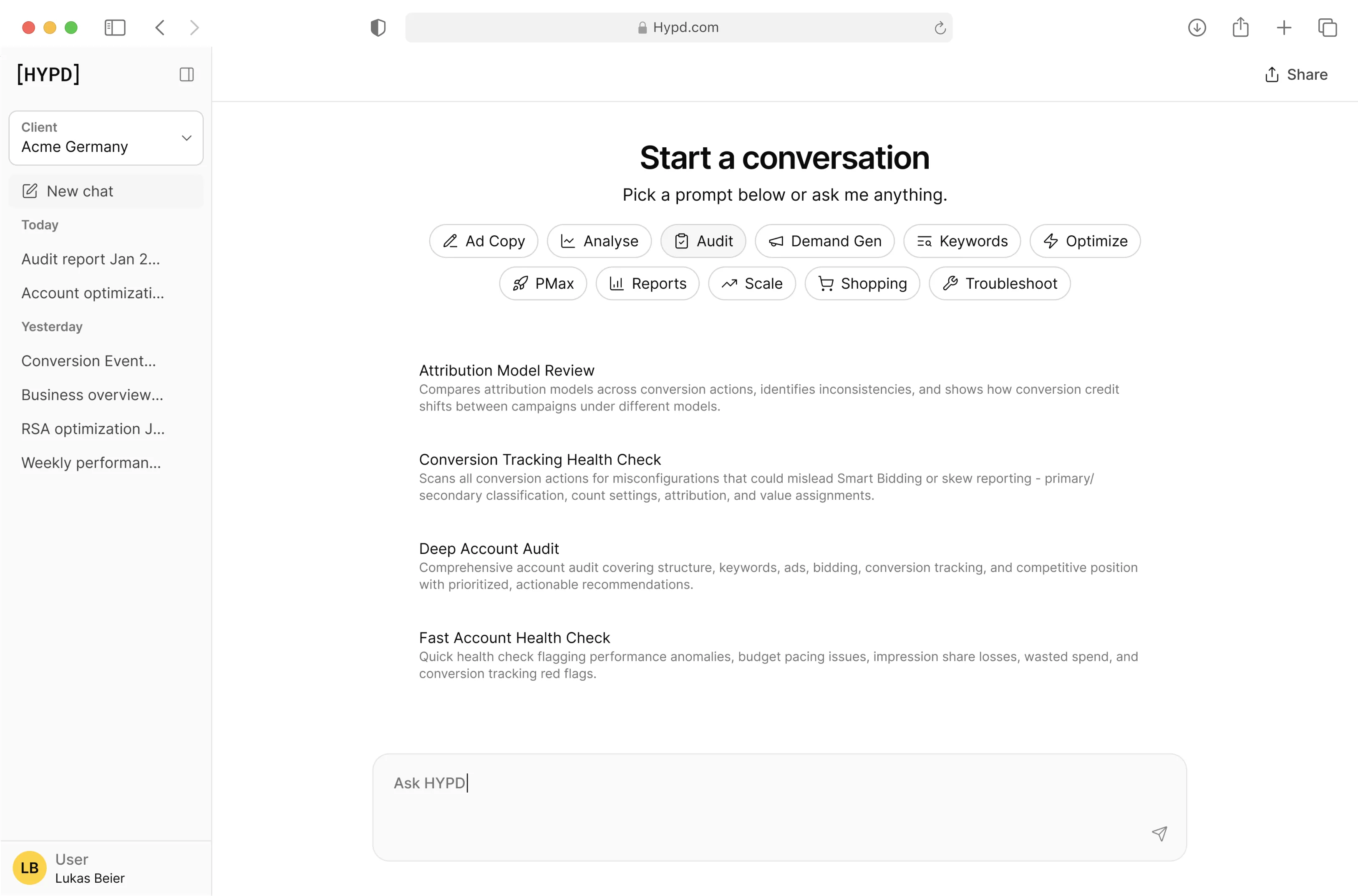
Task: Click the Safari privacy shield icon
Action: pos(378,28)
